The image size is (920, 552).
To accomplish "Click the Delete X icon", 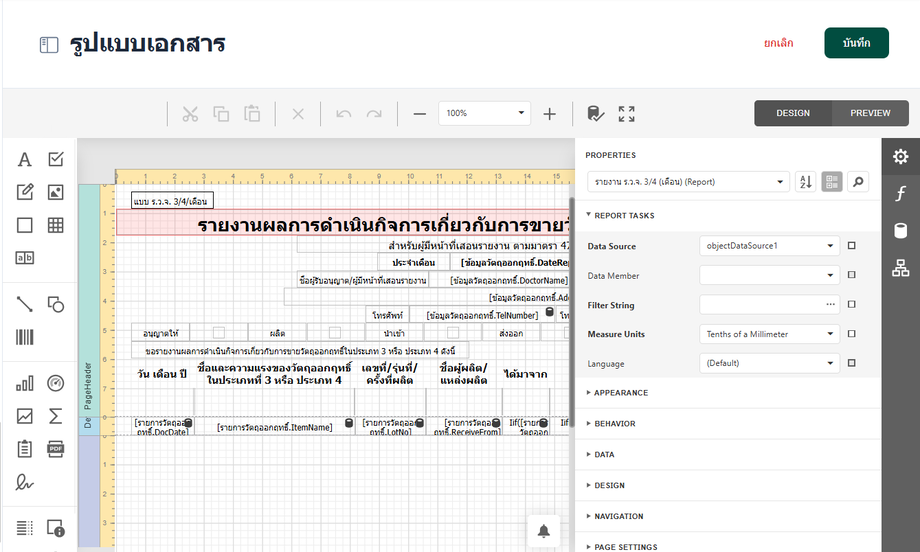I will coord(298,114).
